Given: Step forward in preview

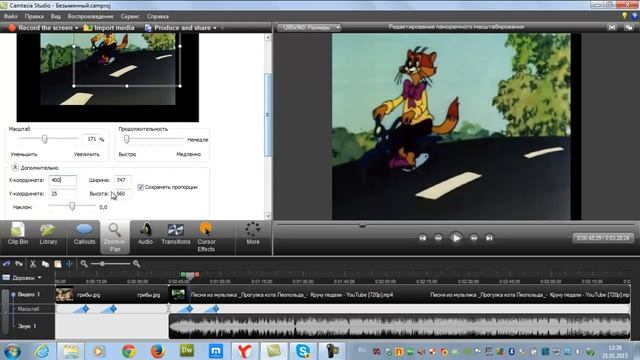Looking at the screenshot, I should (474, 238).
